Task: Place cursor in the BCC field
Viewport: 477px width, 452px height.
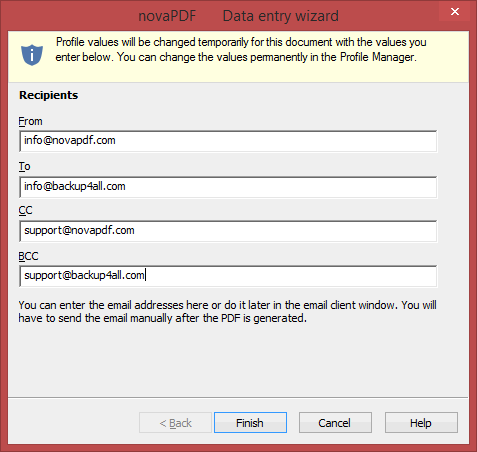Action: 228,276
